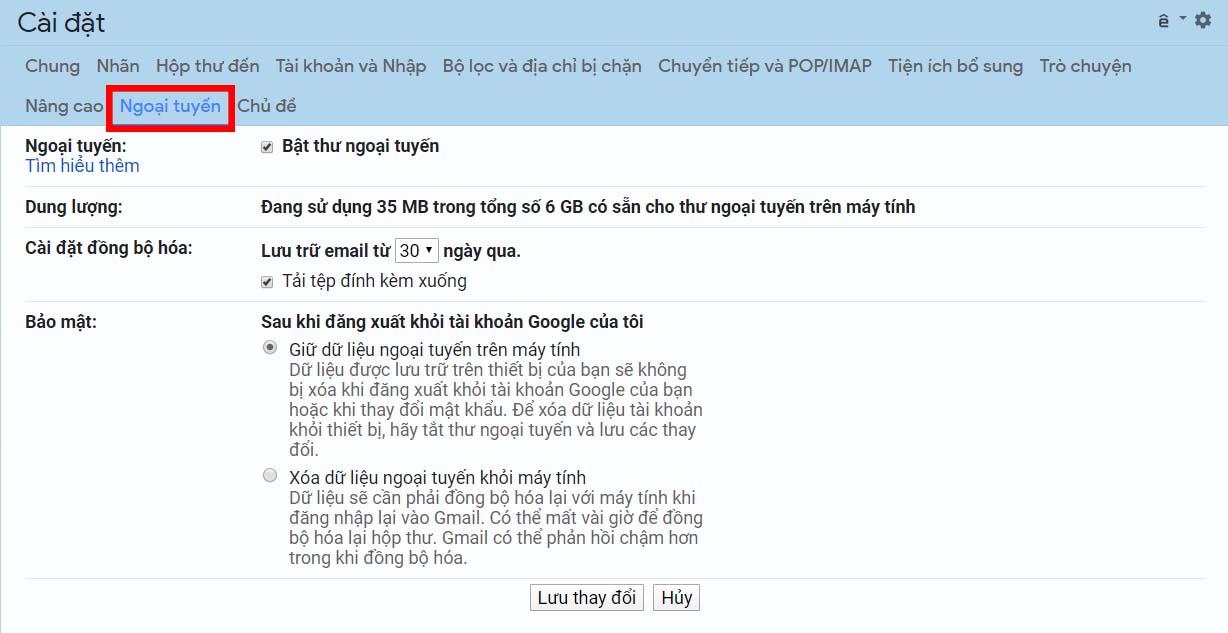Click the Bảo mật label
The image size is (1228, 633).
[61, 322]
